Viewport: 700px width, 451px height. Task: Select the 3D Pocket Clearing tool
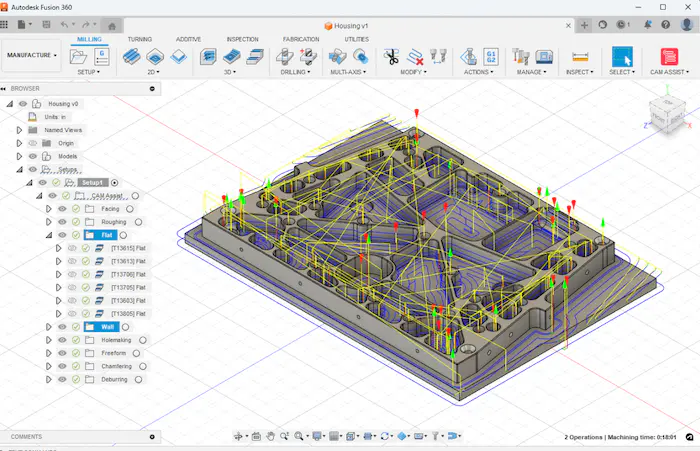point(232,57)
